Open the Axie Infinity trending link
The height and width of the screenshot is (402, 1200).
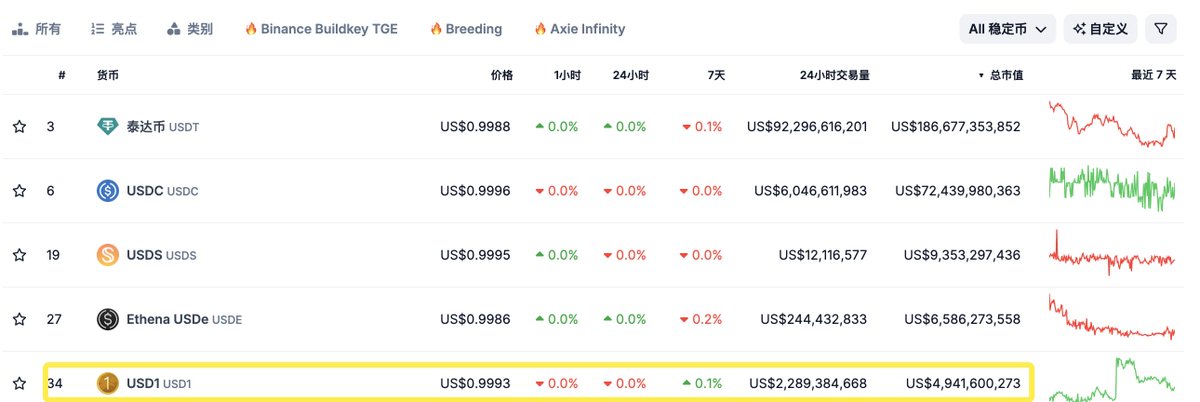(x=579, y=29)
